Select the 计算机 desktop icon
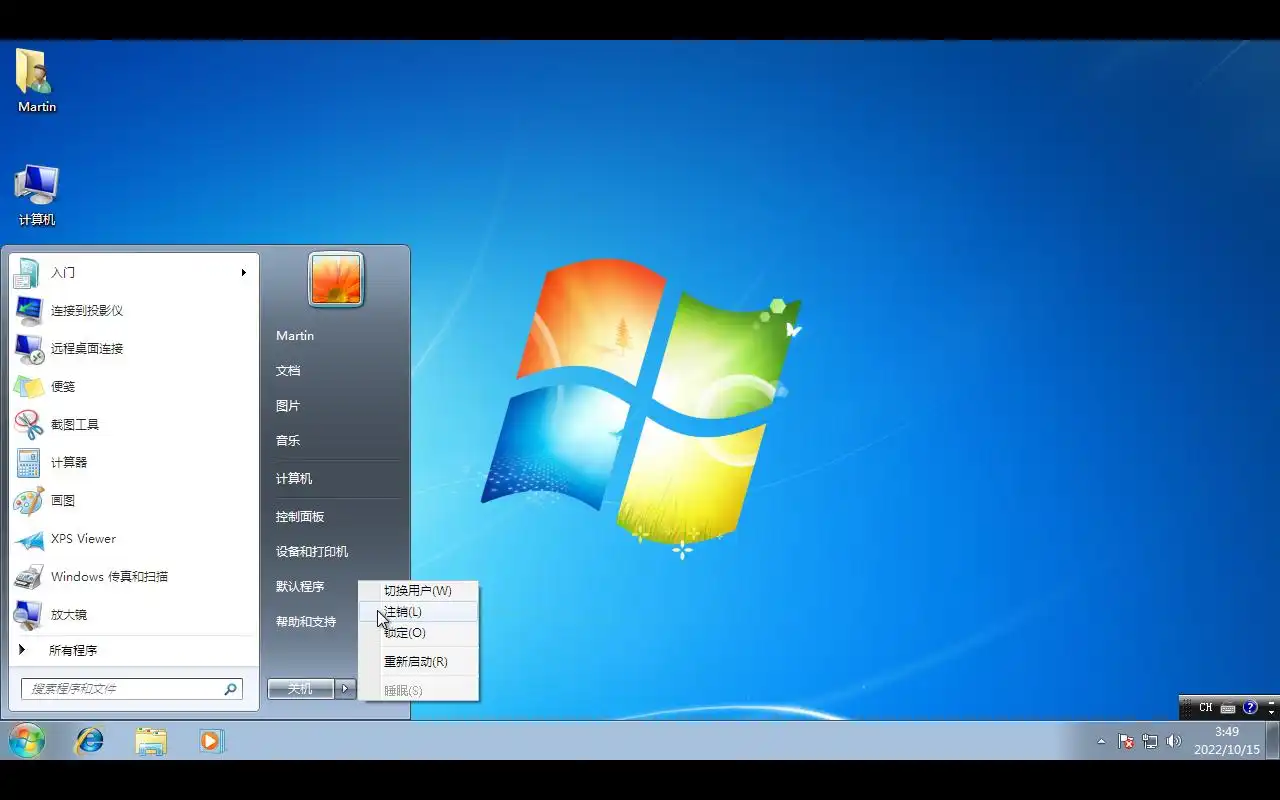This screenshot has height=800, width=1280. pos(37,195)
